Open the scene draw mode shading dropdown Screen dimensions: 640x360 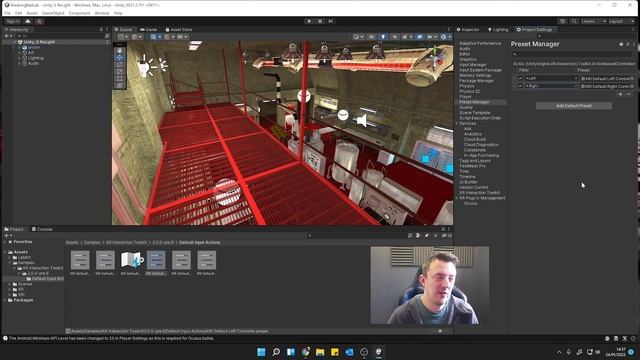tap(358, 37)
